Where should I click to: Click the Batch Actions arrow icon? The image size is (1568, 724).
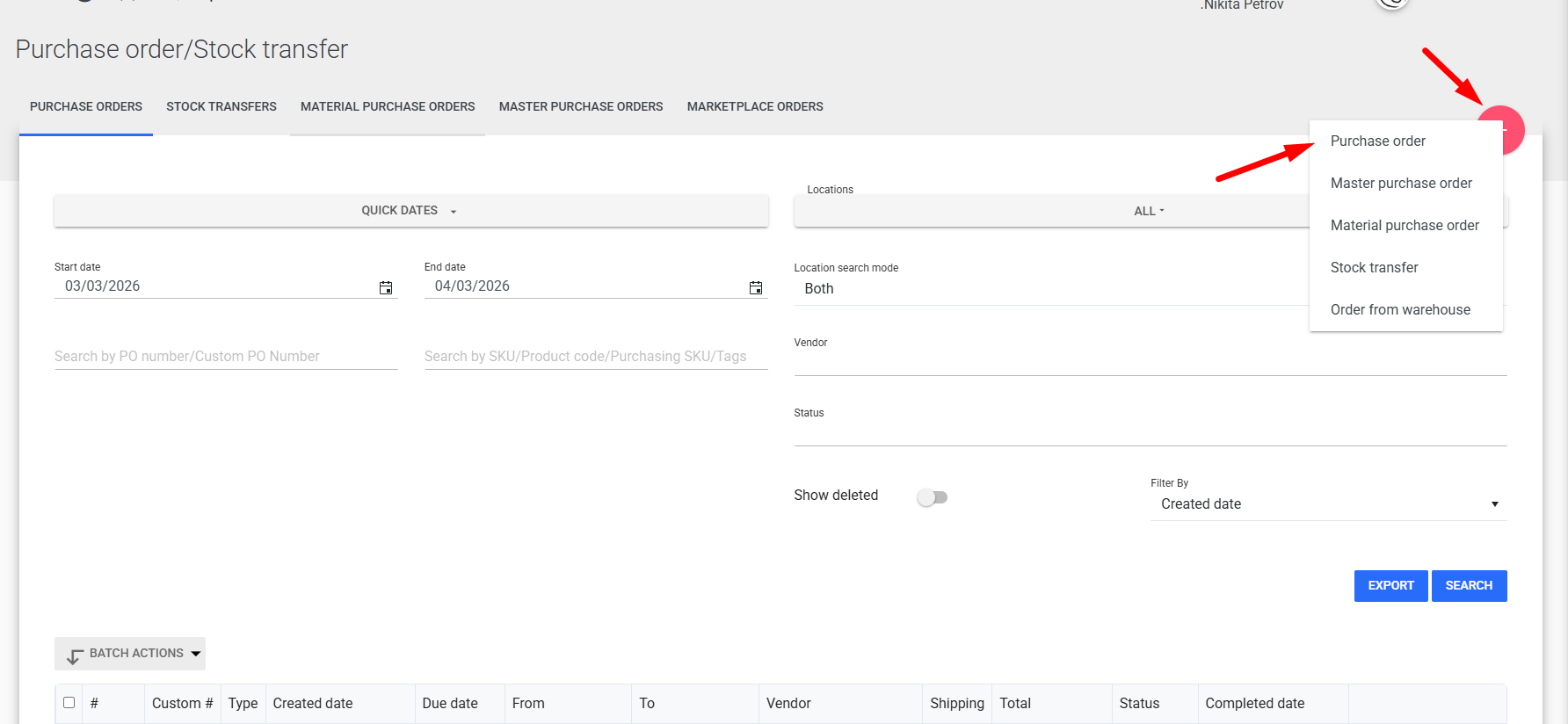tap(75, 655)
